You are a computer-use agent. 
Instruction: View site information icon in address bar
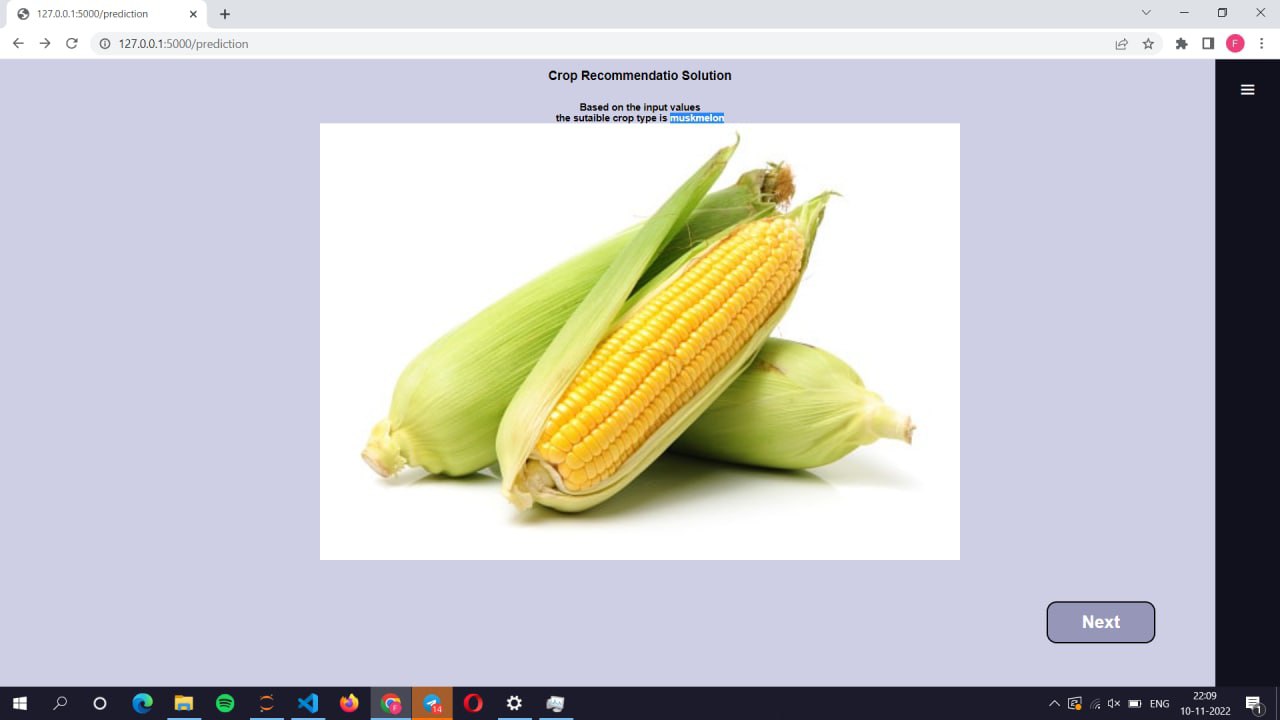point(104,44)
